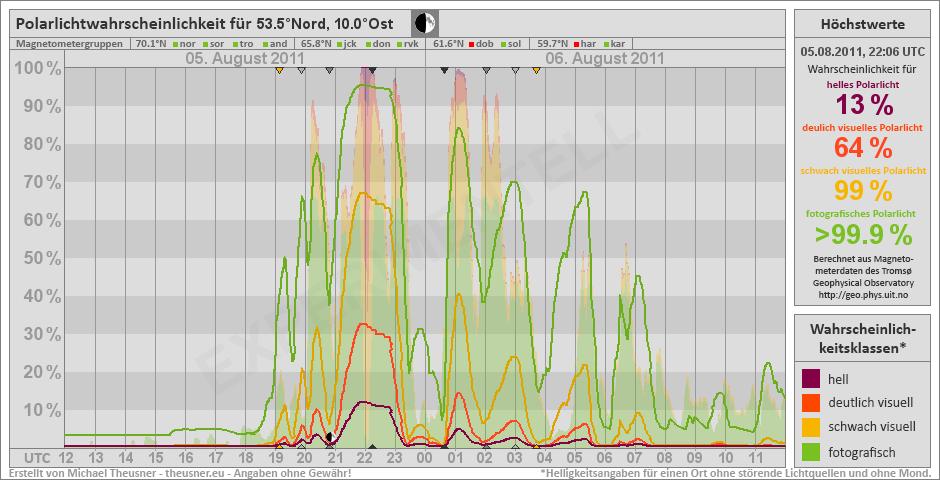Click the red square indicator for station dob
This screenshot has height=480, width=940.
pos(471,44)
